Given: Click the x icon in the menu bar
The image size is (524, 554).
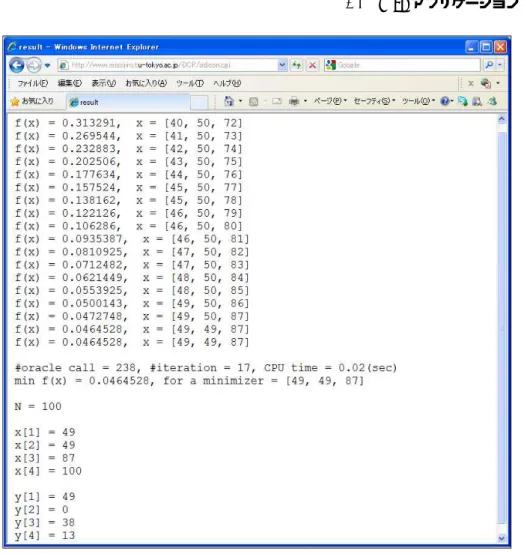Looking at the screenshot, I should [x=471, y=83].
